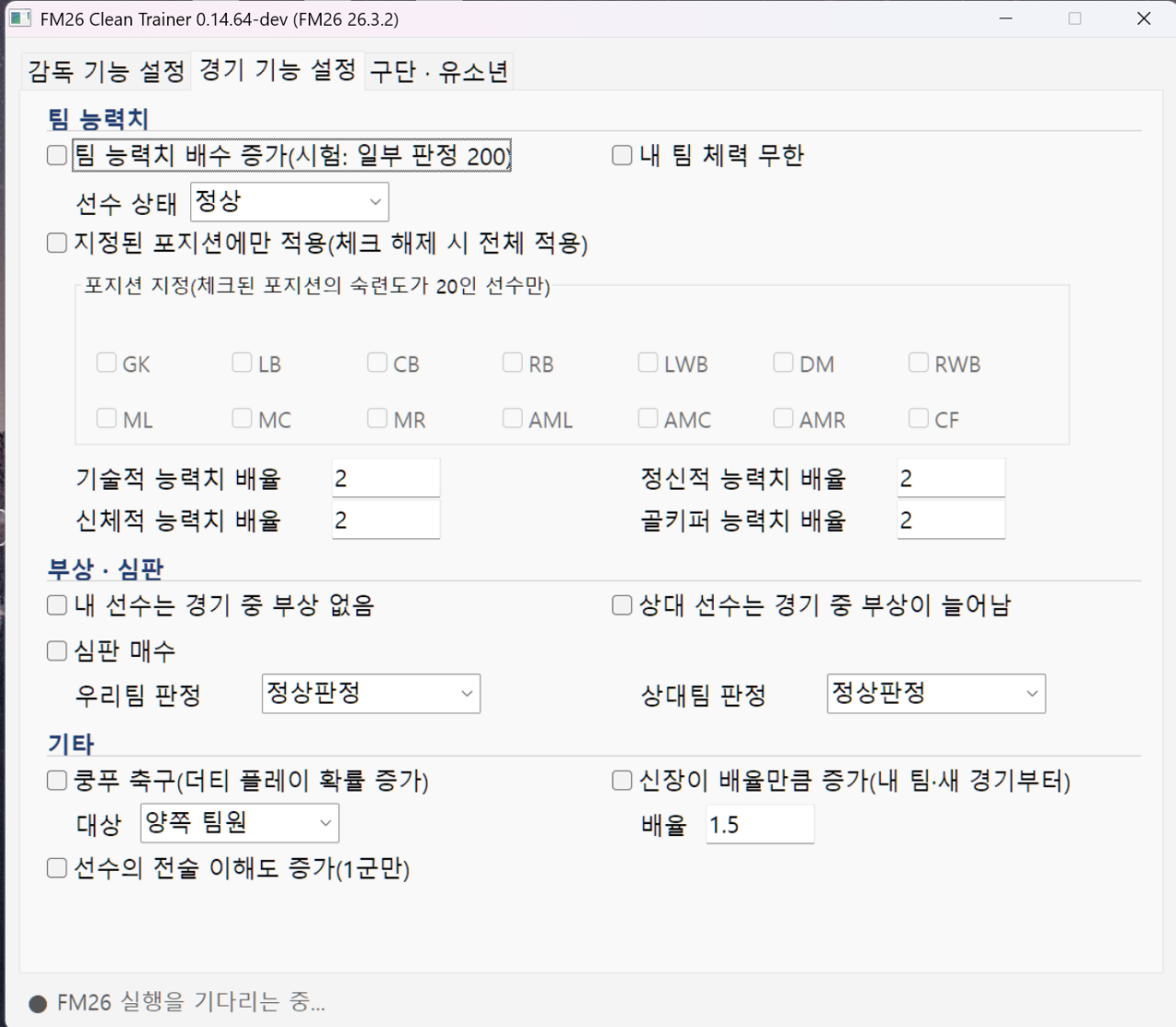The image size is (1176, 1027).
Task: Click the 기술적 능력치 배율 input field
Action: 385,479
